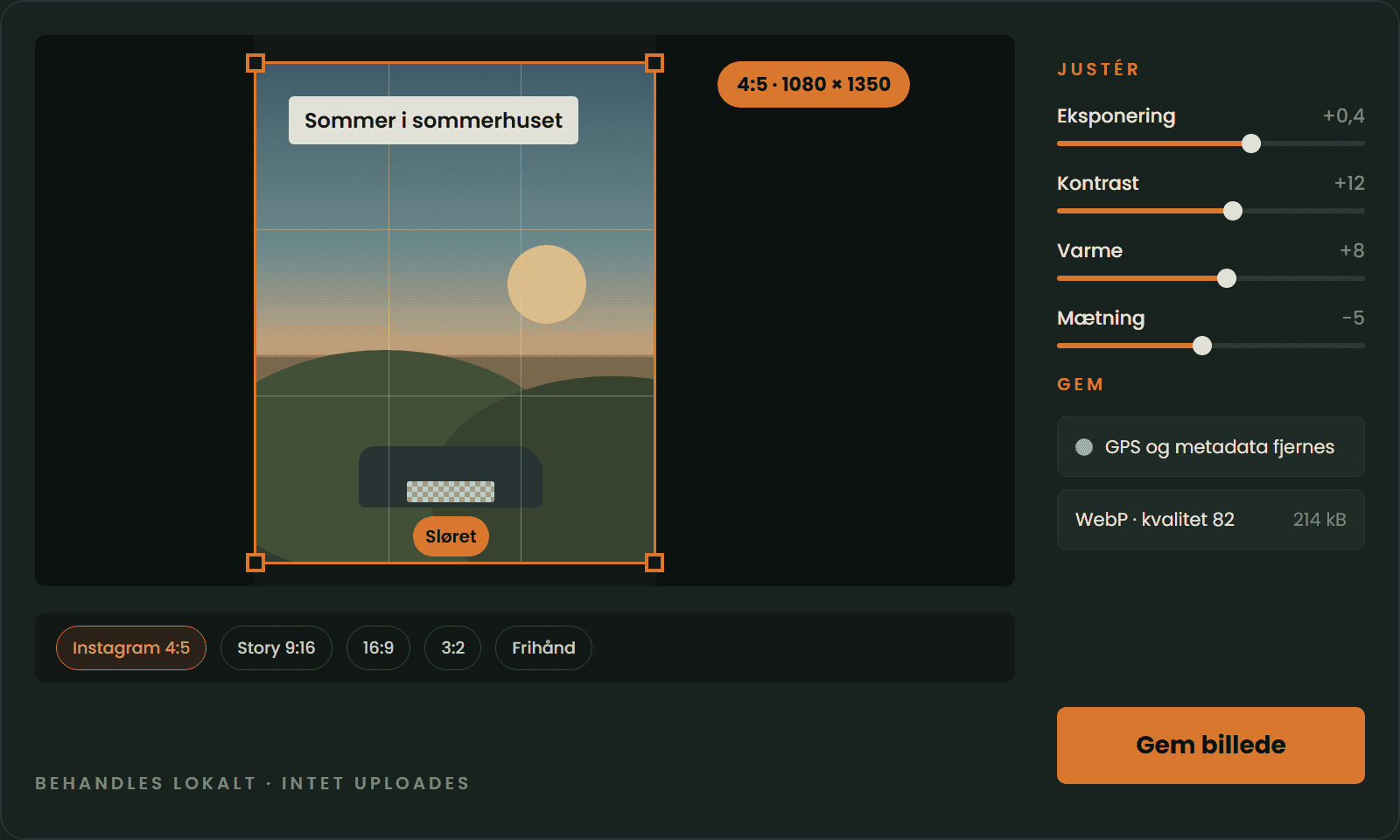Screen dimensions: 1400x840
Task: Click the sun in the photo preview
Action: [x=547, y=284]
